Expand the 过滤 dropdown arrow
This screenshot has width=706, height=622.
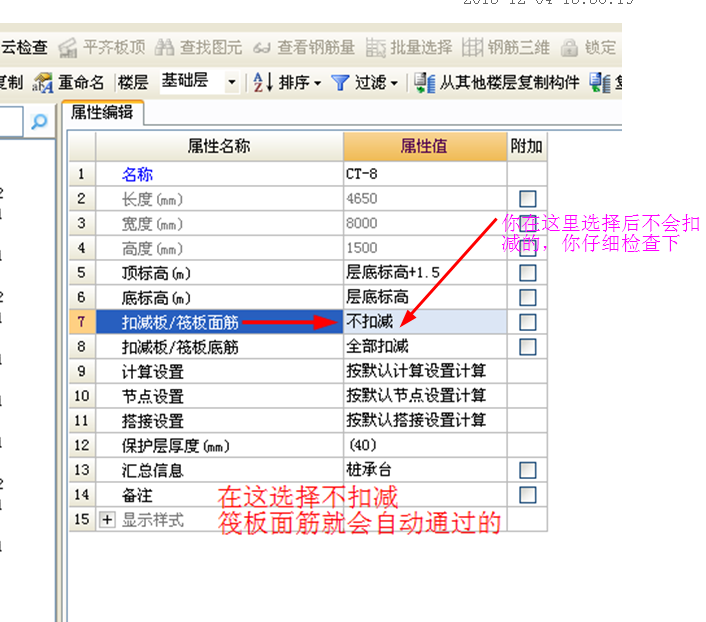pos(394,83)
